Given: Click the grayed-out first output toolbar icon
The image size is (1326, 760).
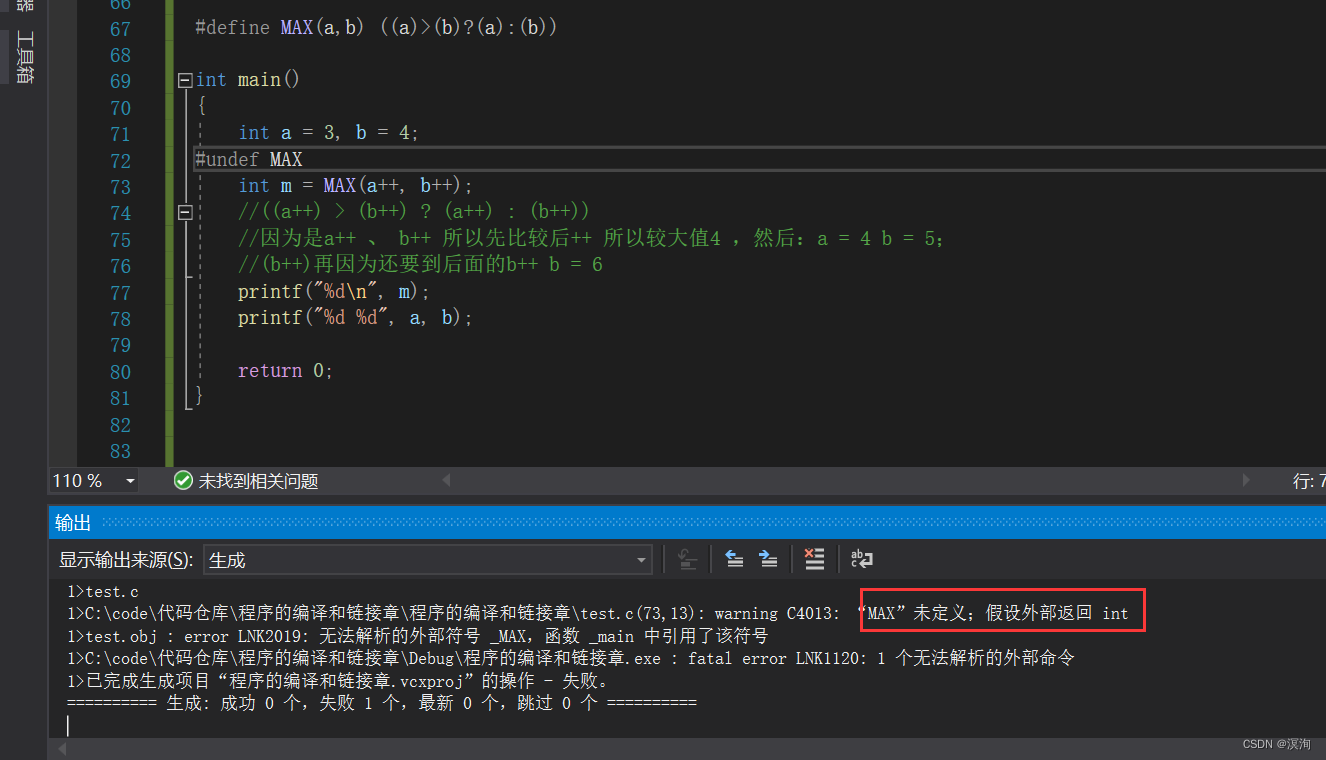Looking at the screenshot, I should pos(687,559).
